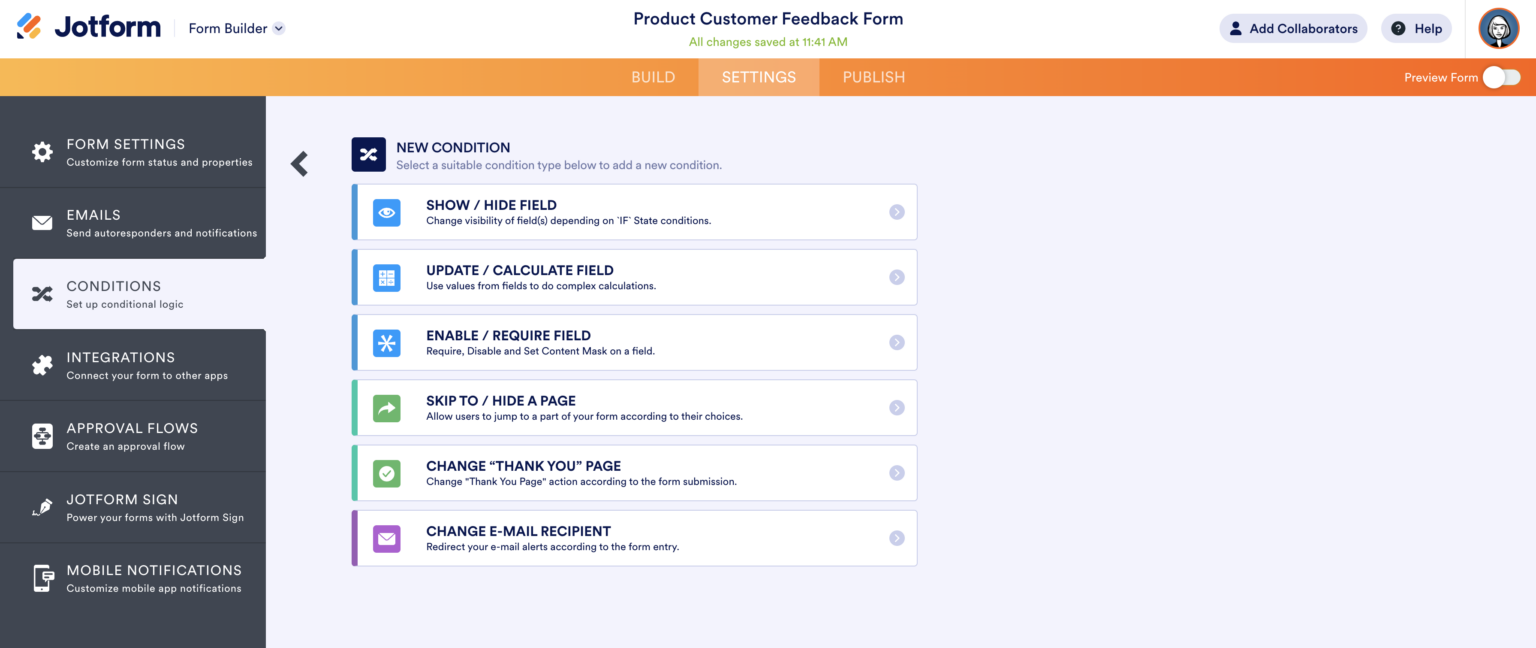The width and height of the screenshot is (1536, 648).
Task: Click the Form Settings gear icon
Action: point(42,151)
